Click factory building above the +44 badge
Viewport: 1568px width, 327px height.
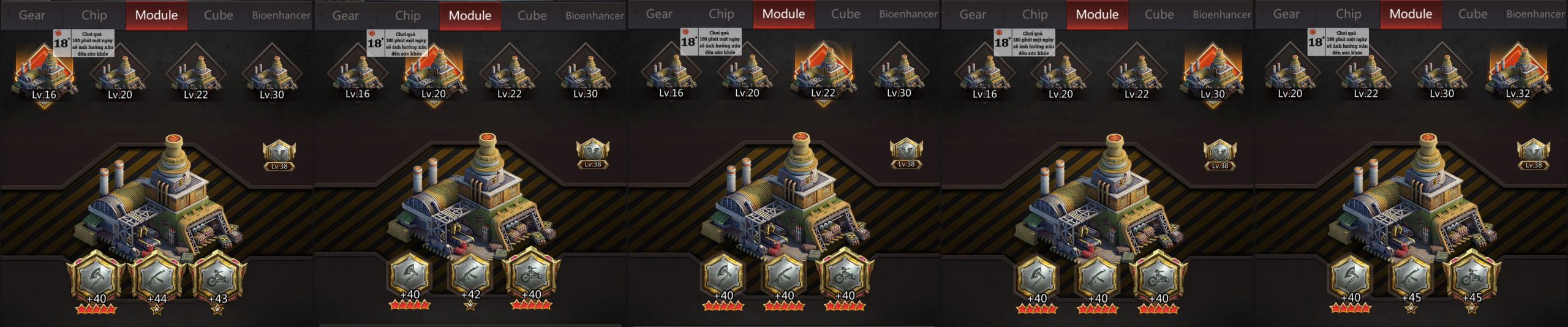click(x=159, y=195)
